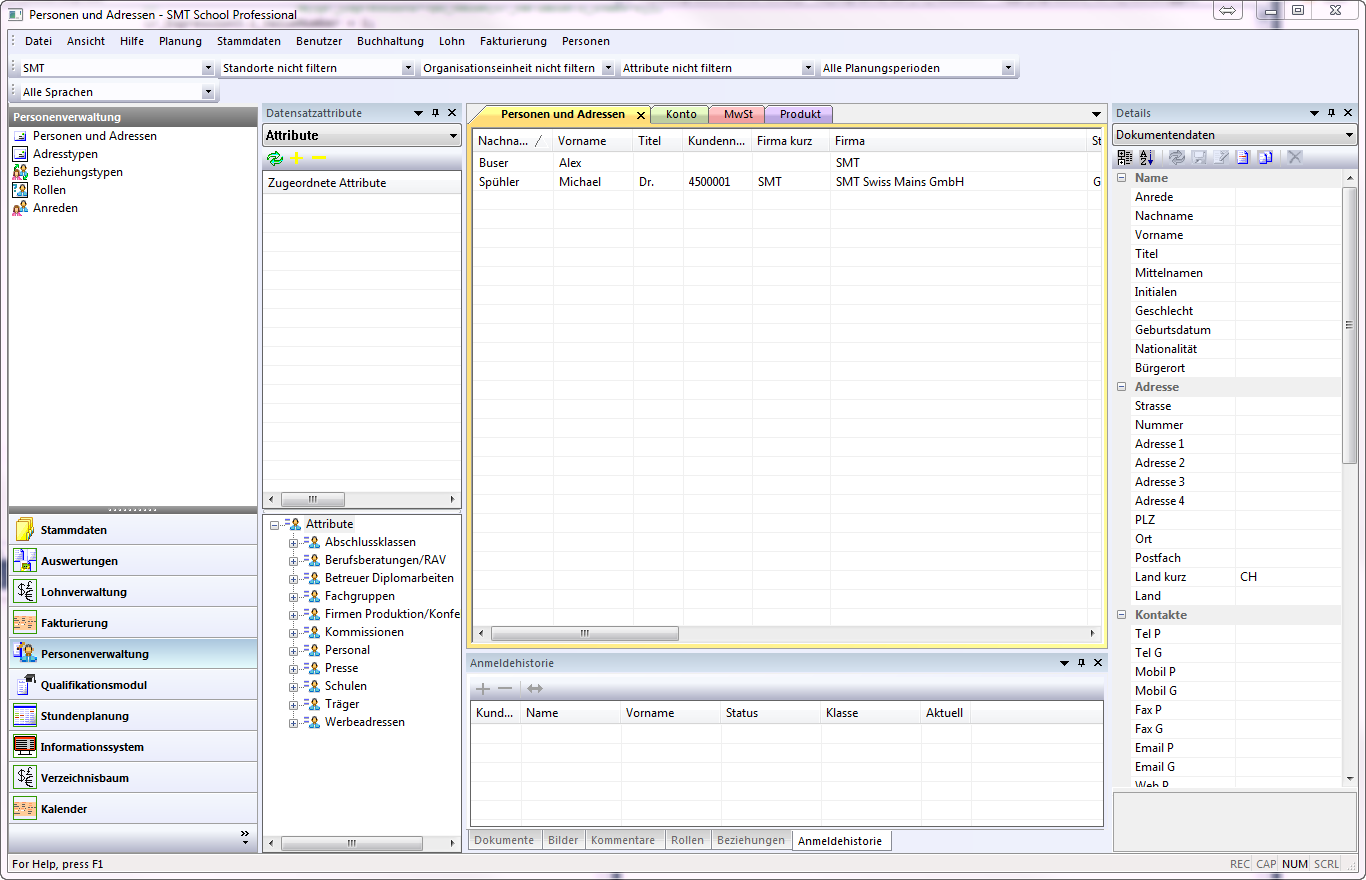
Task: Toggle pin on Datensatzattribute panel
Action: click(x=435, y=113)
